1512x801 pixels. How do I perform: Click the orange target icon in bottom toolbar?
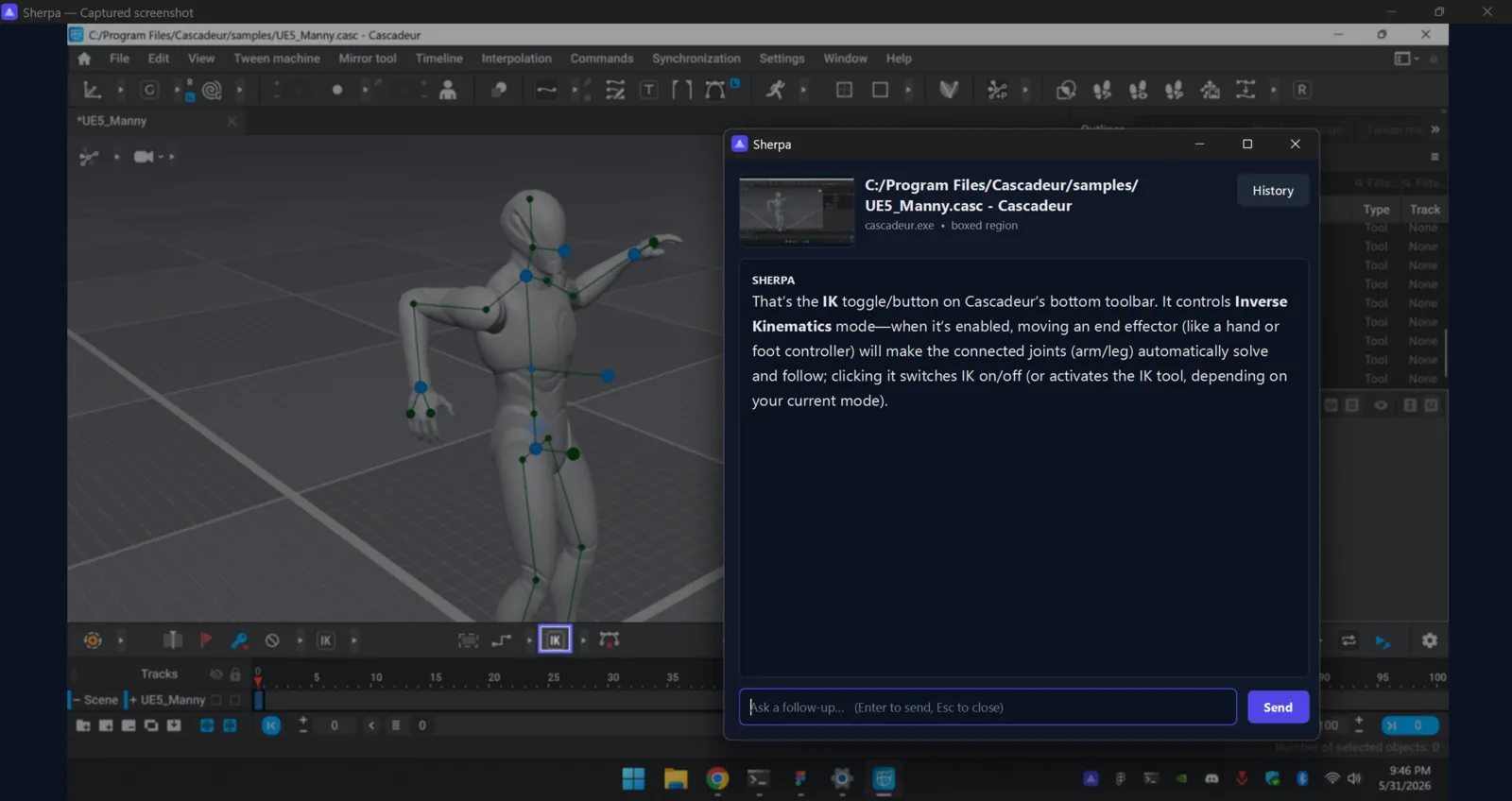click(93, 640)
